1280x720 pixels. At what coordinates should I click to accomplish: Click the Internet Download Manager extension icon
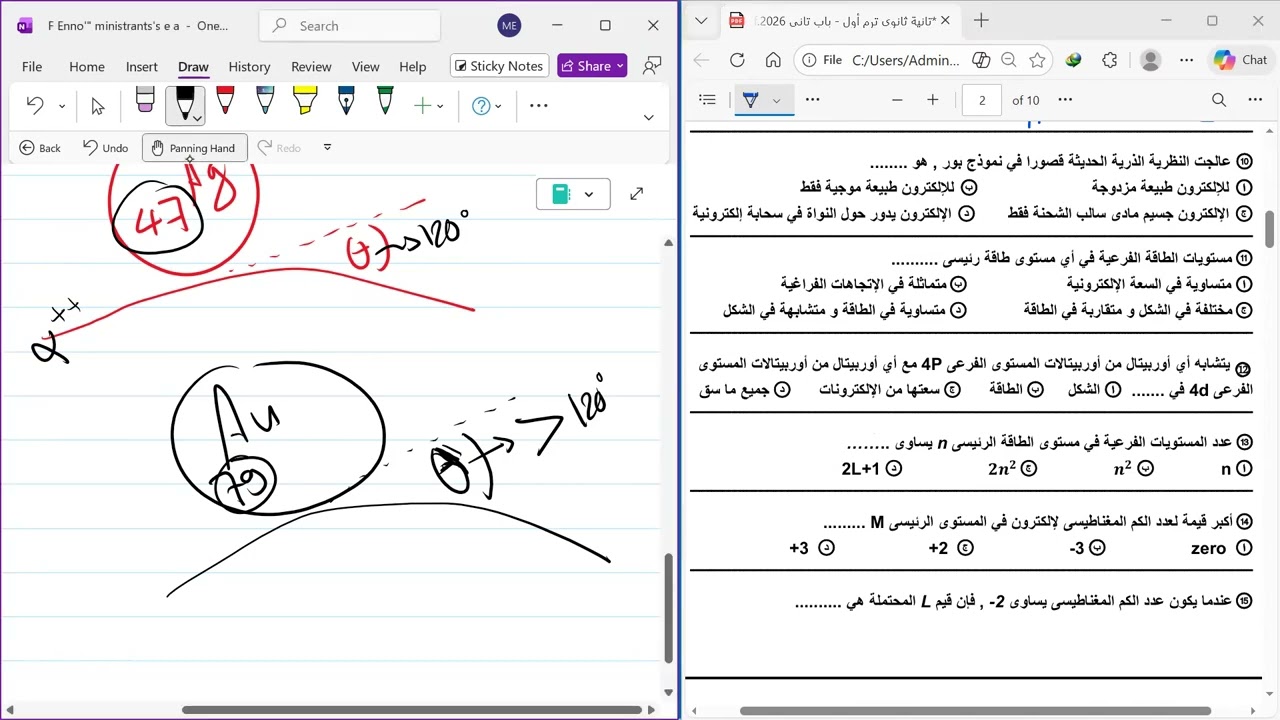point(1073,60)
